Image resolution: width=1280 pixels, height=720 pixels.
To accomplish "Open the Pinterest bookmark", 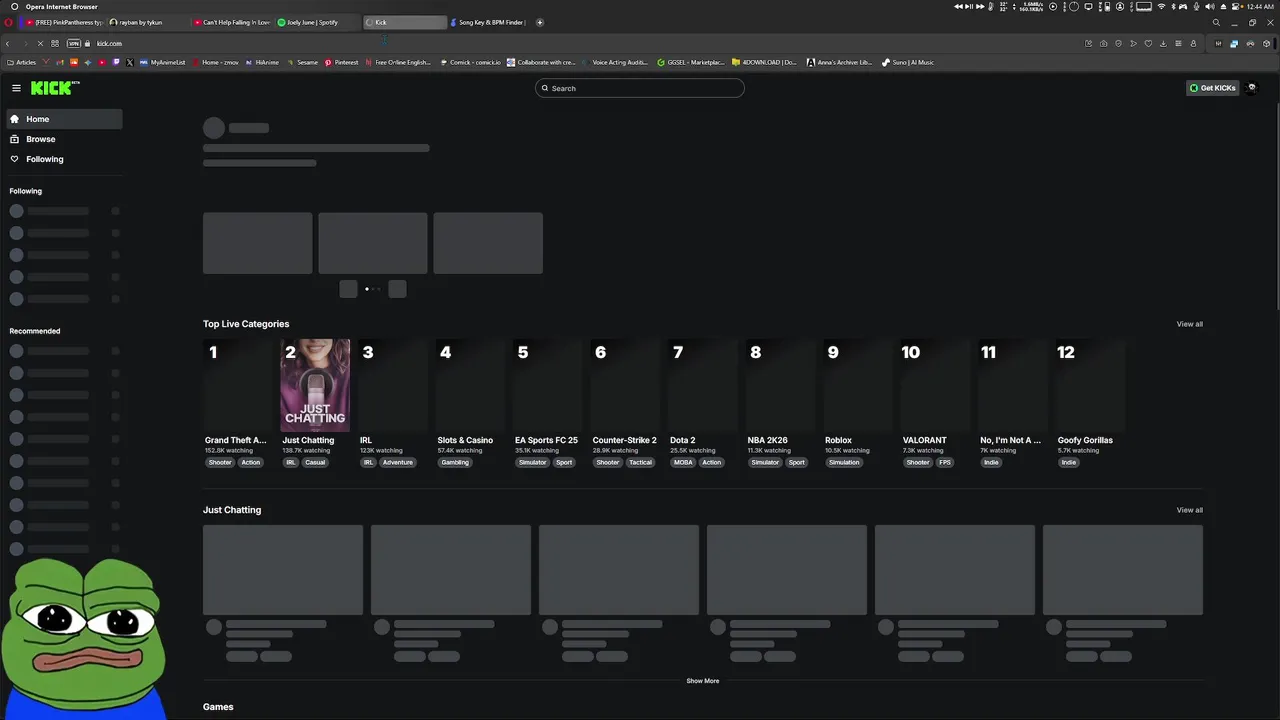I will [x=341, y=62].
